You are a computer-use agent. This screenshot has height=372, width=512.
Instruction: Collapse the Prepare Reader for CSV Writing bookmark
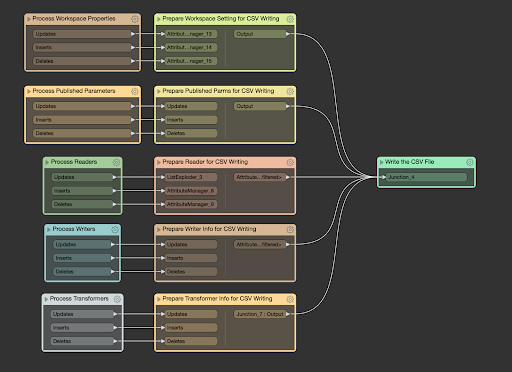(x=159, y=162)
